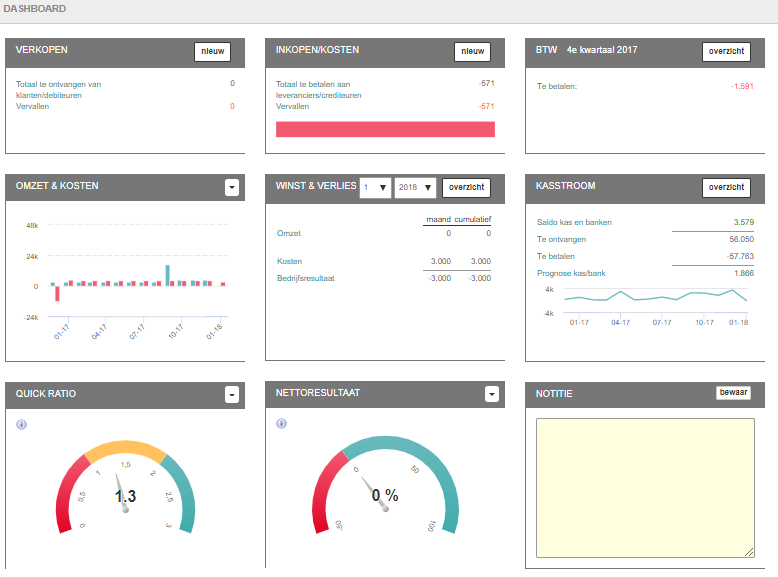Open the Nettoresultaat panel options arrow
This screenshot has width=778, height=577.
[491, 394]
